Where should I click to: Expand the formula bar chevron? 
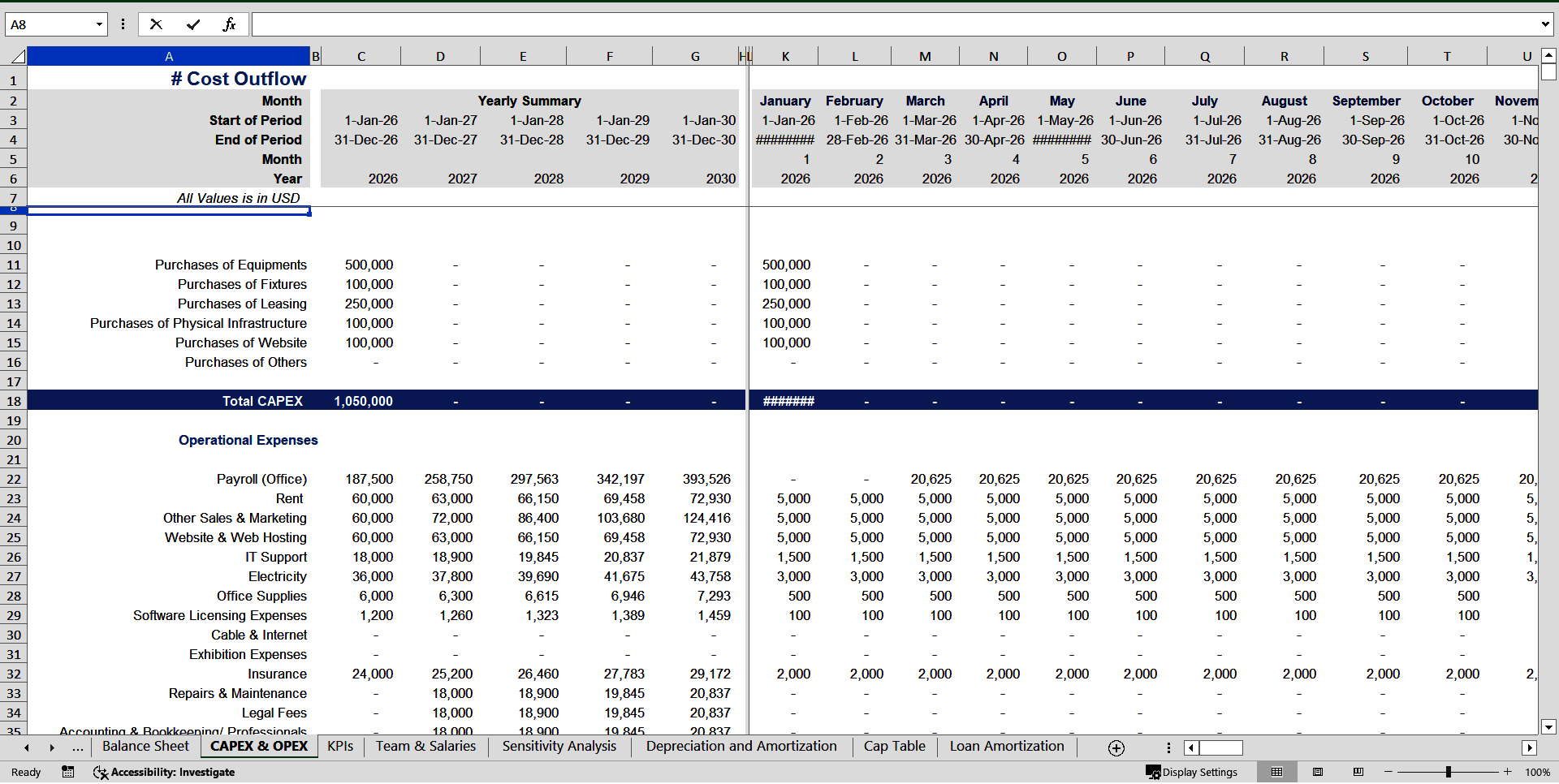coord(1545,24)
